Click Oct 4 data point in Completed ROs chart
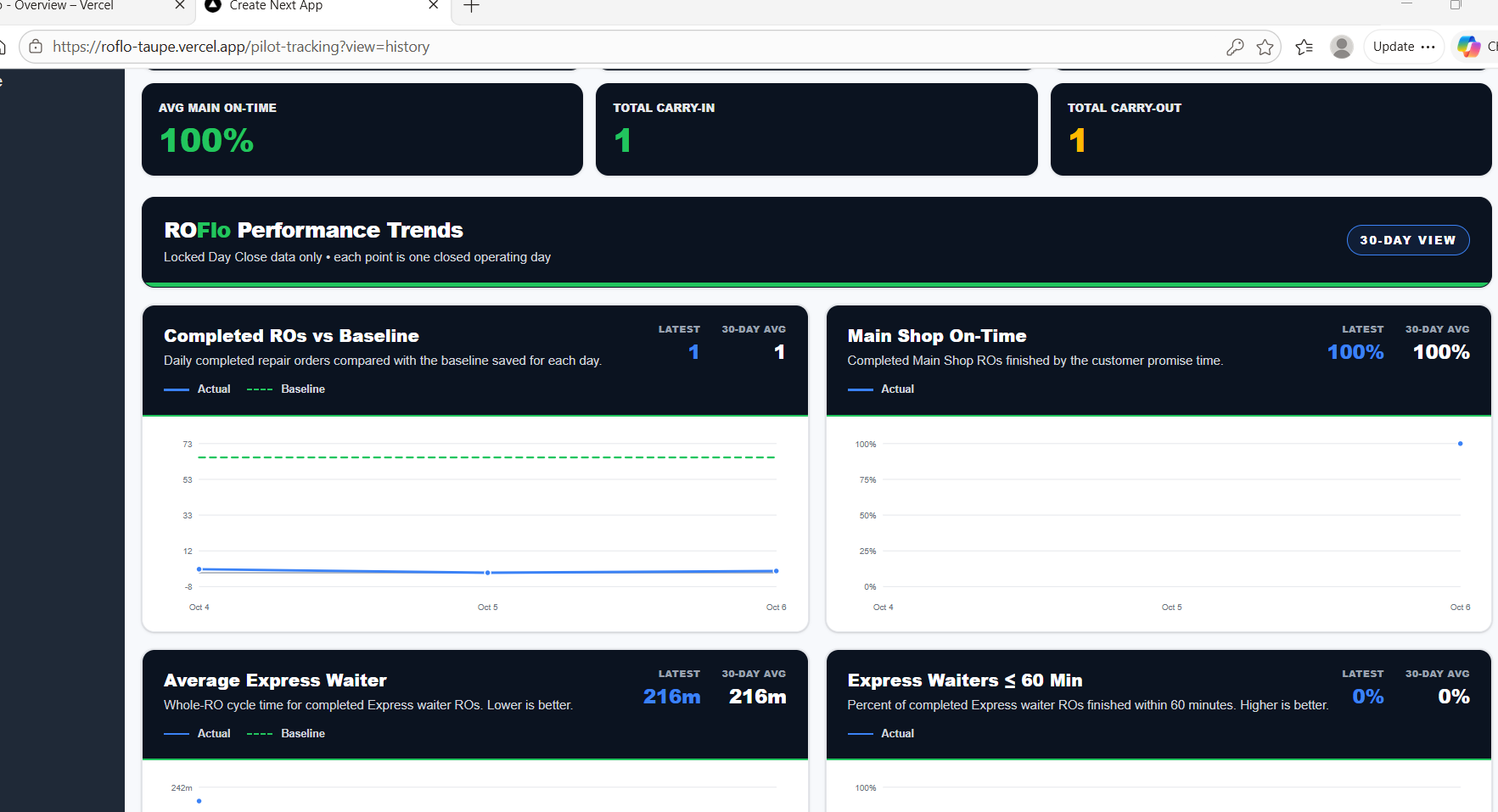This screenshot has height=812, width=1498. 199,569
